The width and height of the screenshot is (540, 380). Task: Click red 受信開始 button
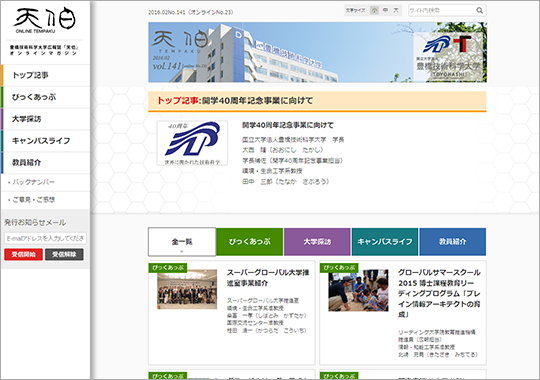tap(23, 255)
